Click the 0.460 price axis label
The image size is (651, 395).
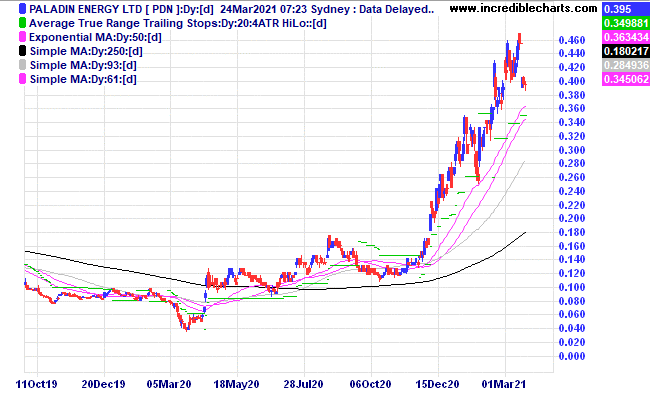(x=572, y=40)
